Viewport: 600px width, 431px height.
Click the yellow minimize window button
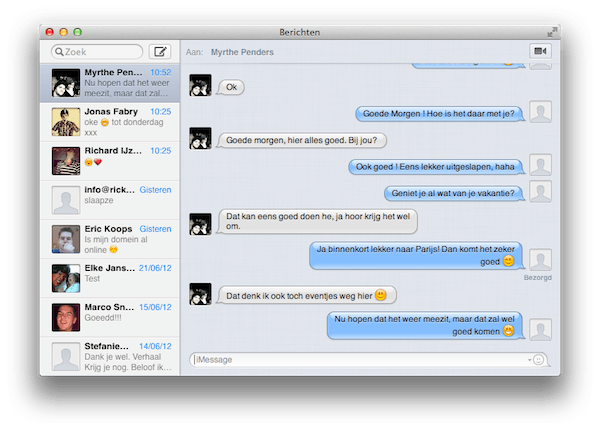pos(64,32)
